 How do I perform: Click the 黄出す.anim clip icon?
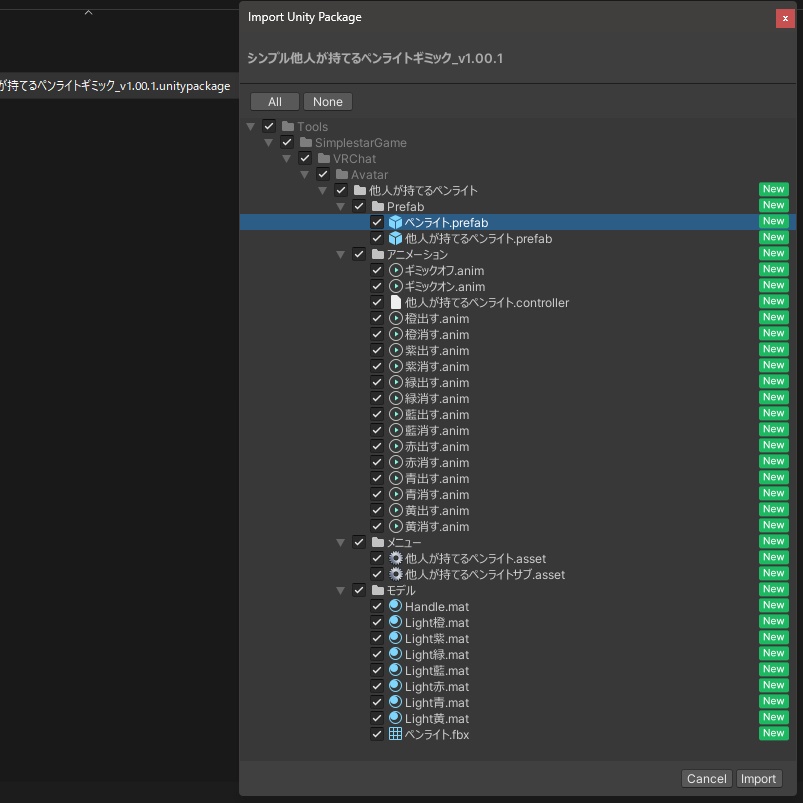[395, 510]
